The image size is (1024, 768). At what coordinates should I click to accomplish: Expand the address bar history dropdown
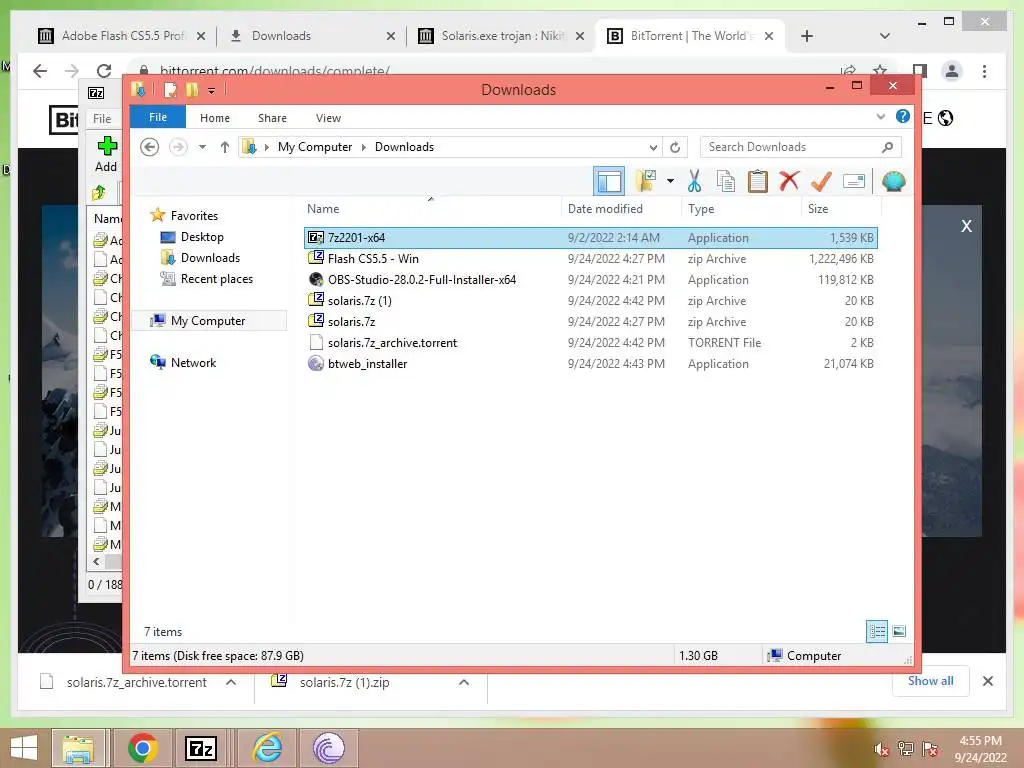(x=652, y=147)
